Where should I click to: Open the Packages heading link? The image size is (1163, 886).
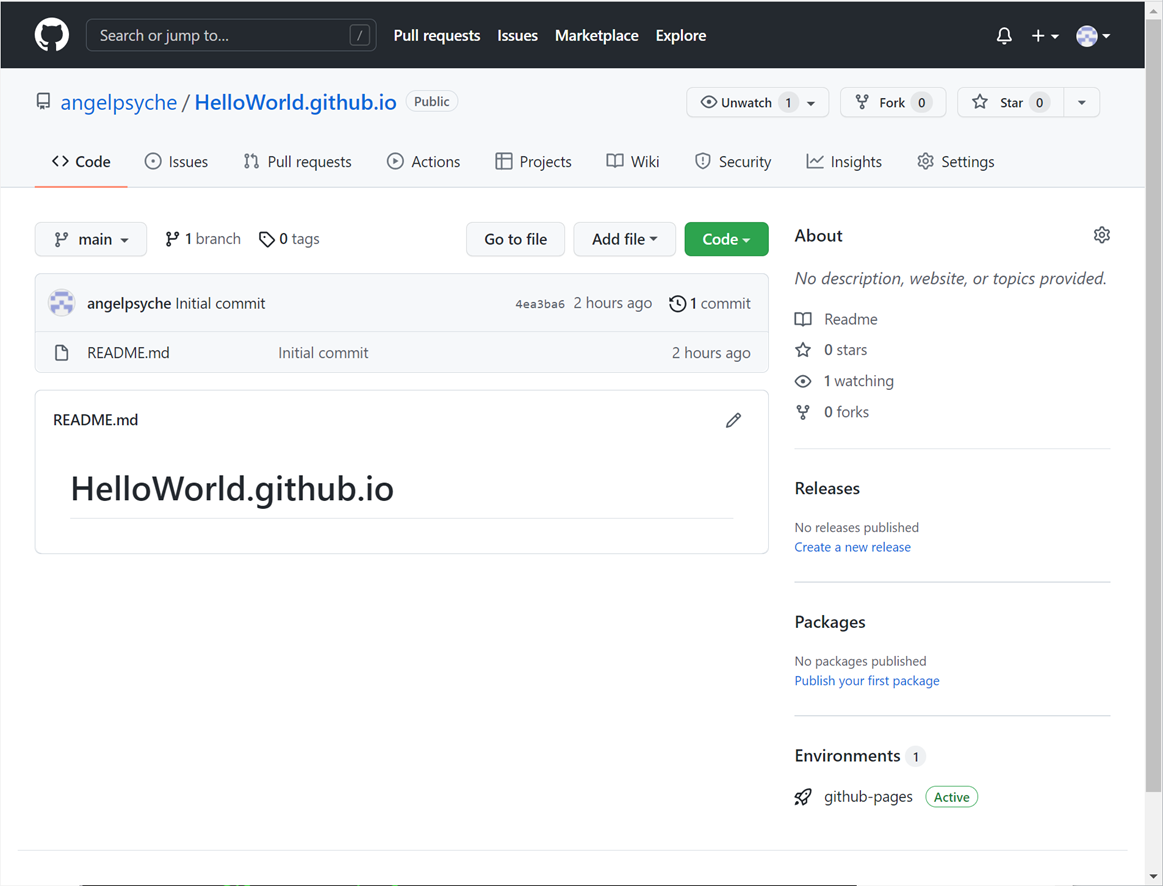[830, 622]
